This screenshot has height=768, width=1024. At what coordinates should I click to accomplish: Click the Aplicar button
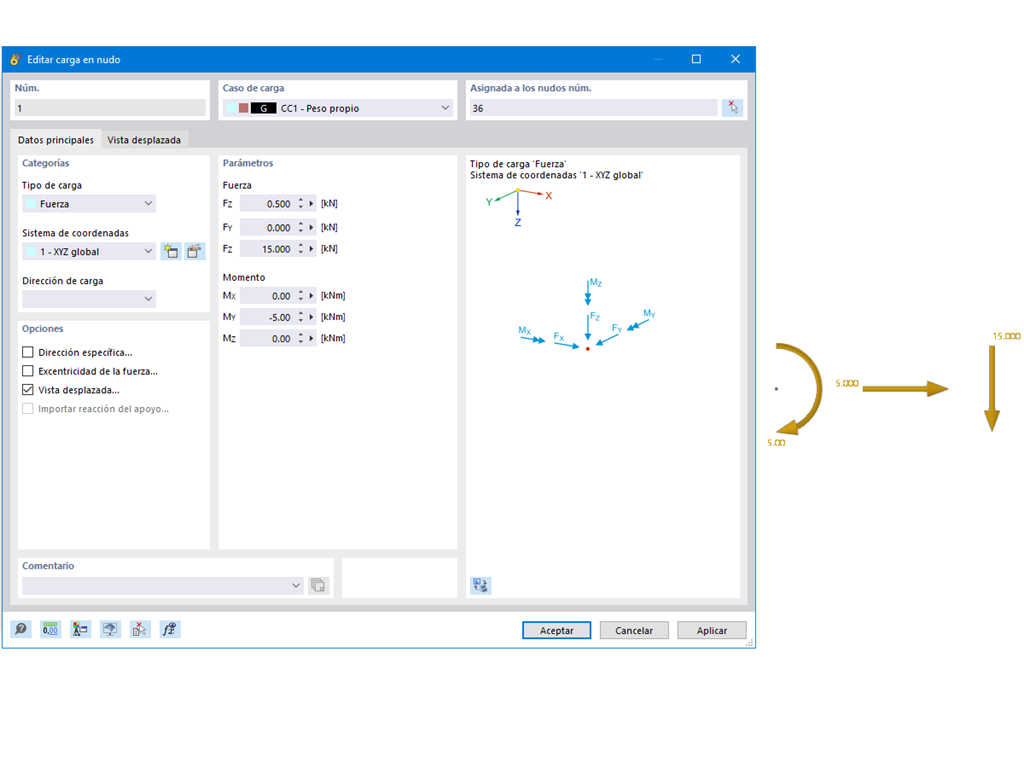pos(712,630)
